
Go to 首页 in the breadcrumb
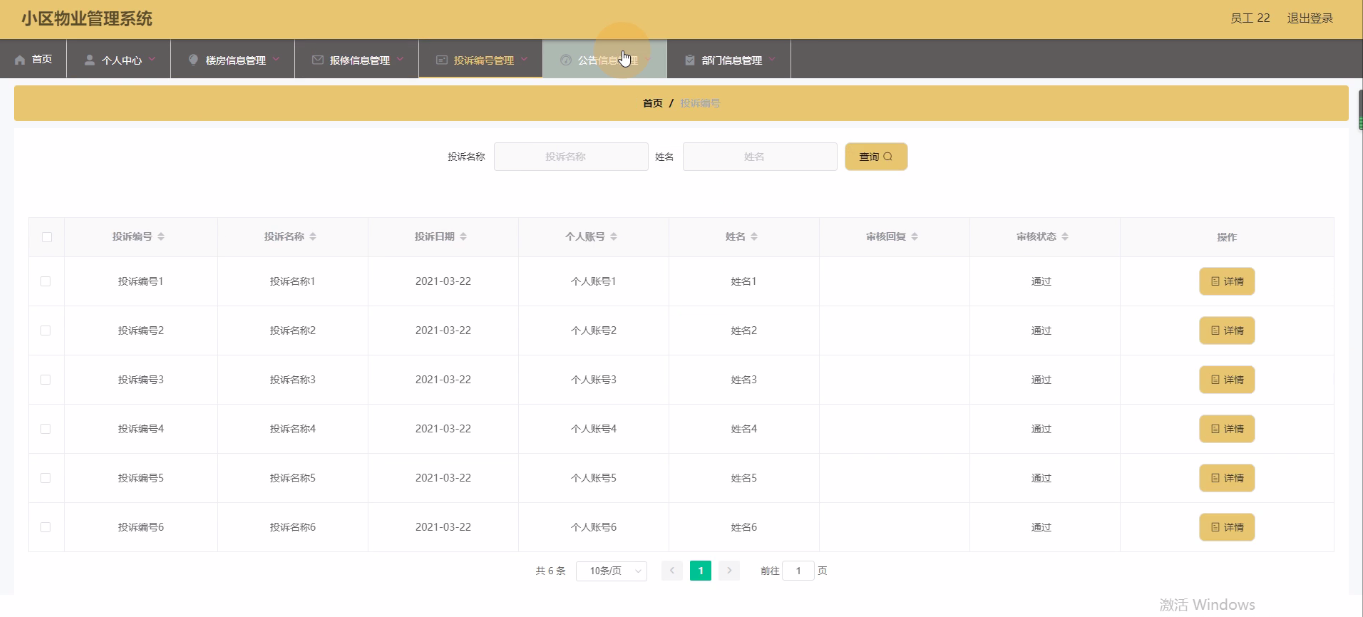point(652,103)
